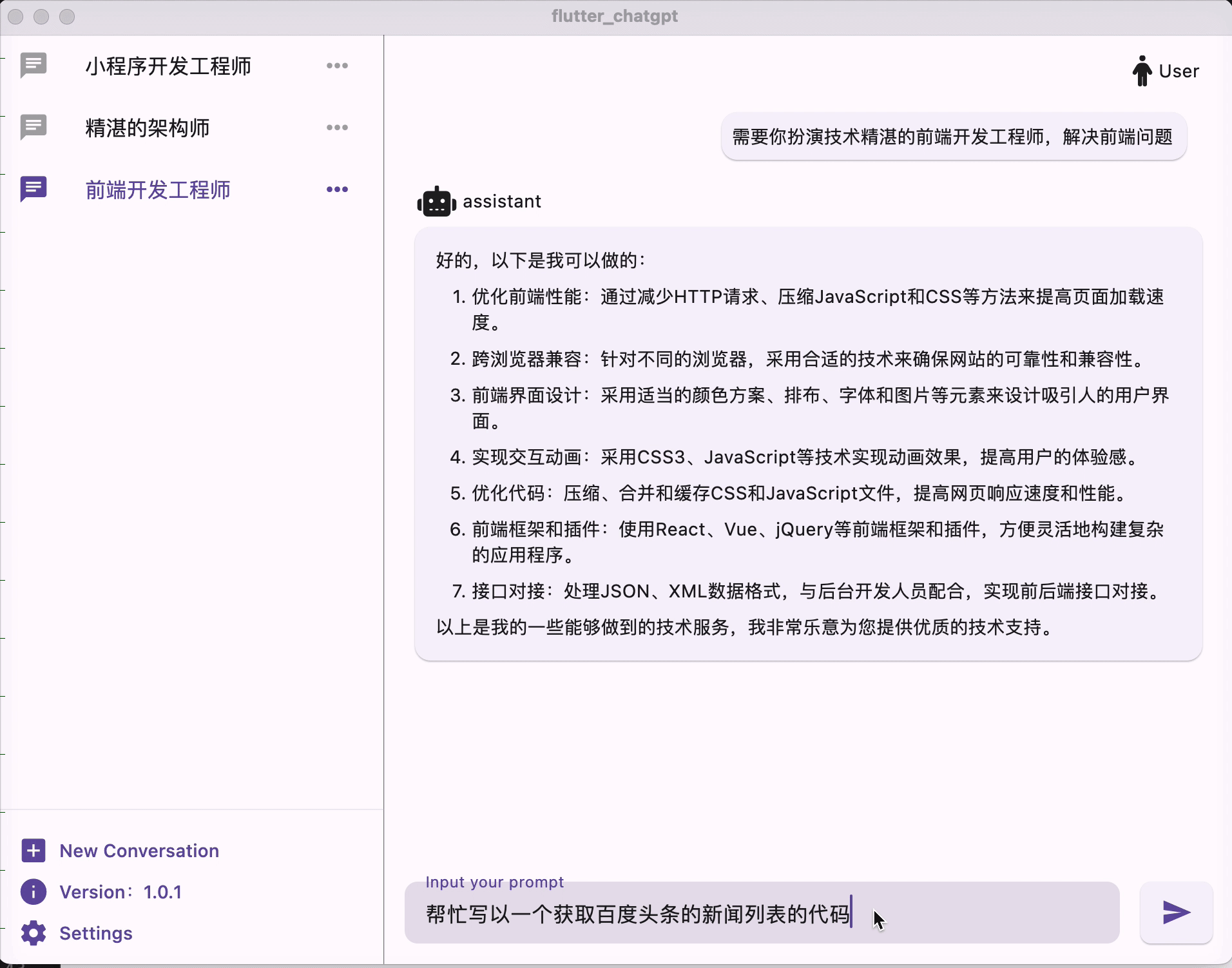Click the Settings gear icon
The height and width of the screenshot is (968, 1232).
[34, 933]
